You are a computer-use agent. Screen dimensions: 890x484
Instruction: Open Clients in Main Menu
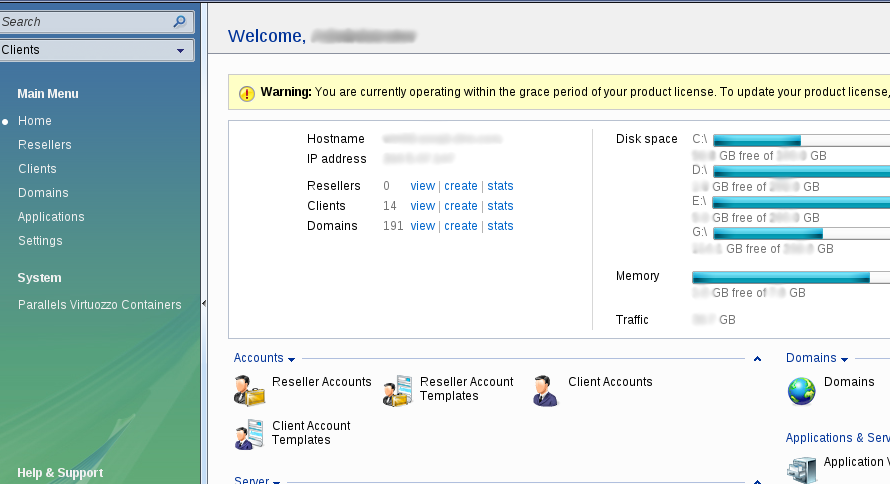tap(37, 169)
